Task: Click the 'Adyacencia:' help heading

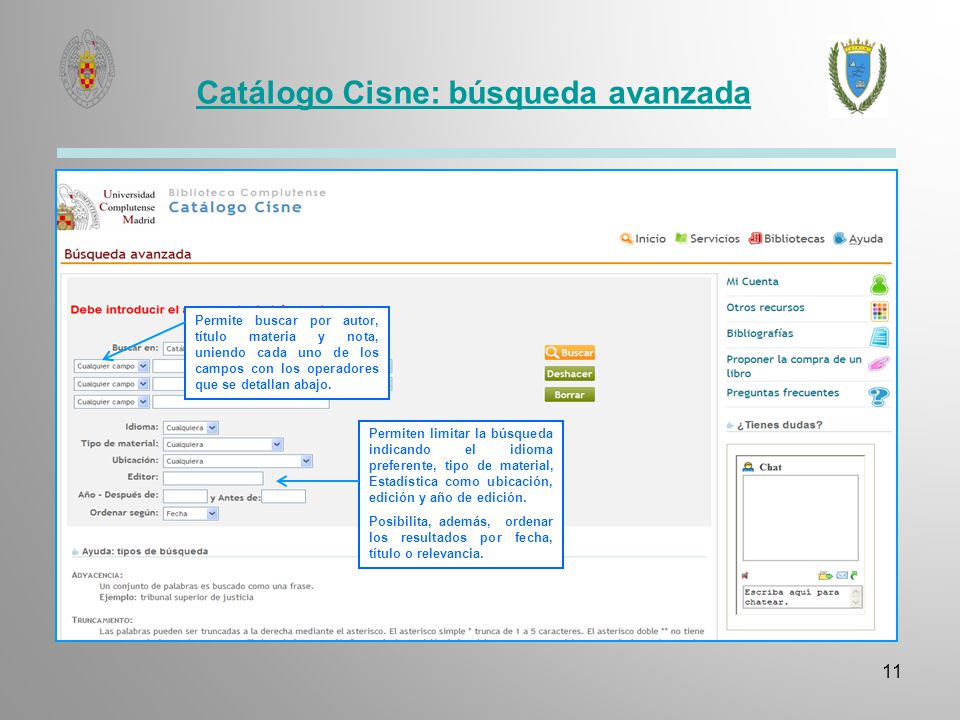Action: point(97,576)
